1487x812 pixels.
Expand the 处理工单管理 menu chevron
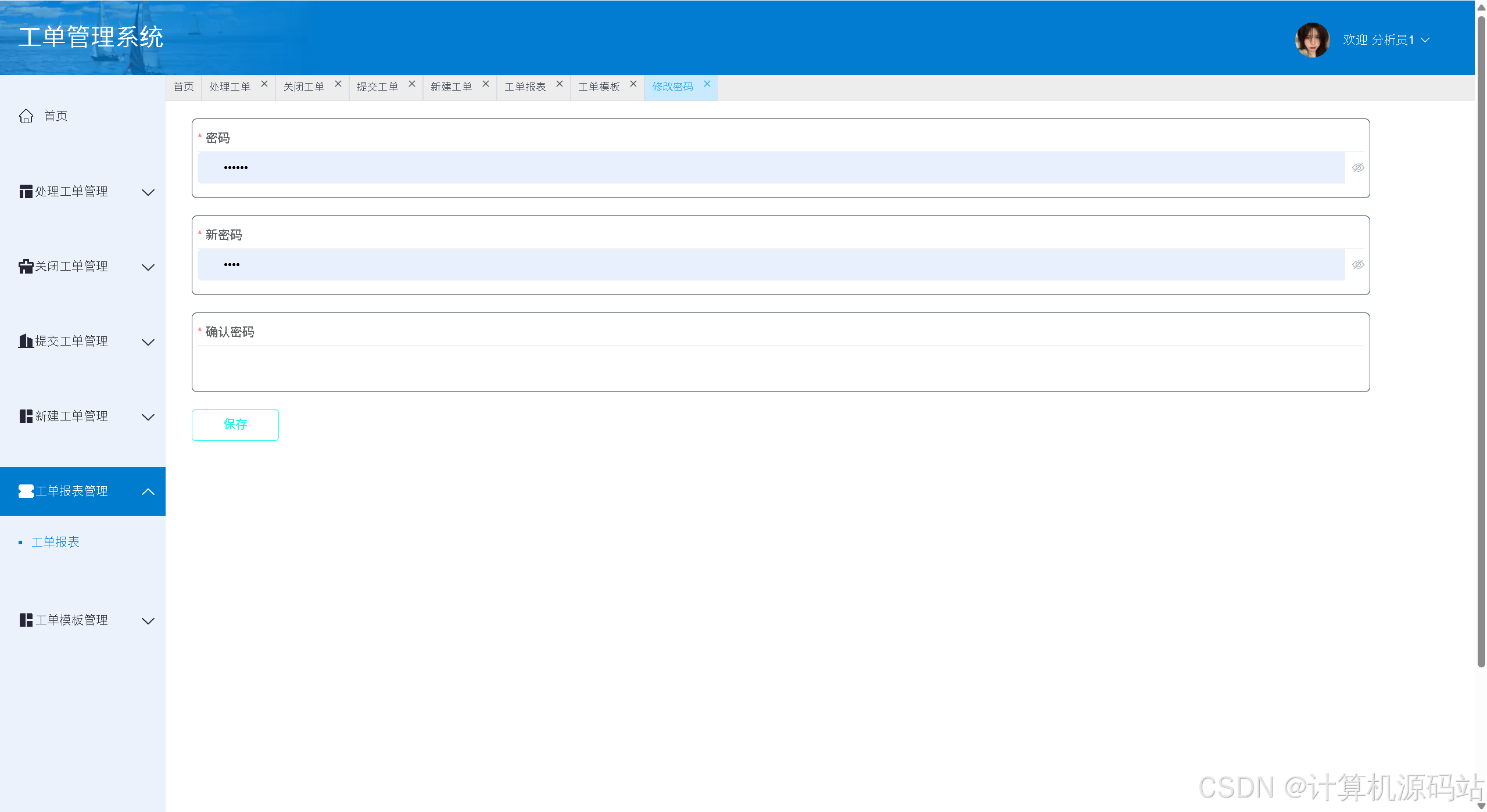pyautogui.click(x=148, y=192)
